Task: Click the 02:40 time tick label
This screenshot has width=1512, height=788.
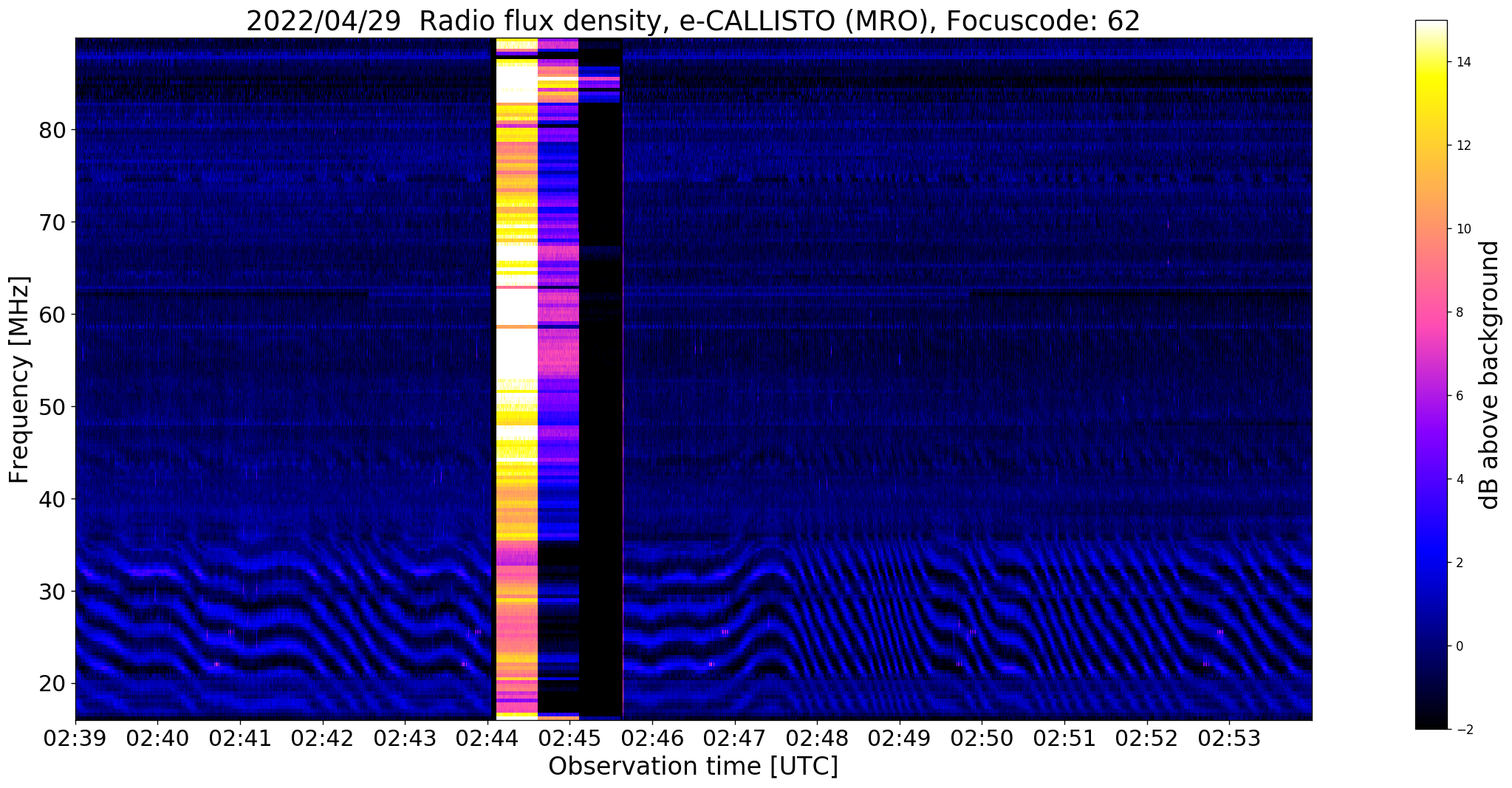Action: [x=157, y=738]
